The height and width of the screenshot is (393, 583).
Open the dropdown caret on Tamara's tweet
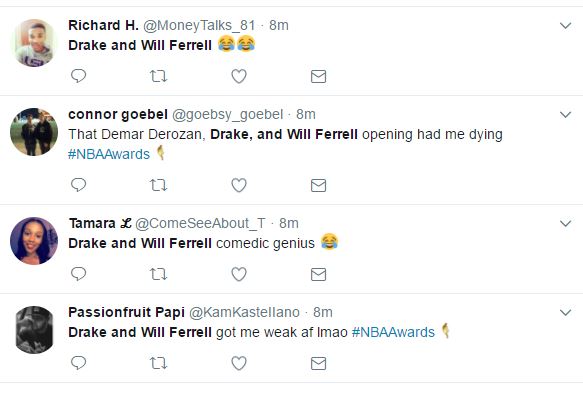566,223
